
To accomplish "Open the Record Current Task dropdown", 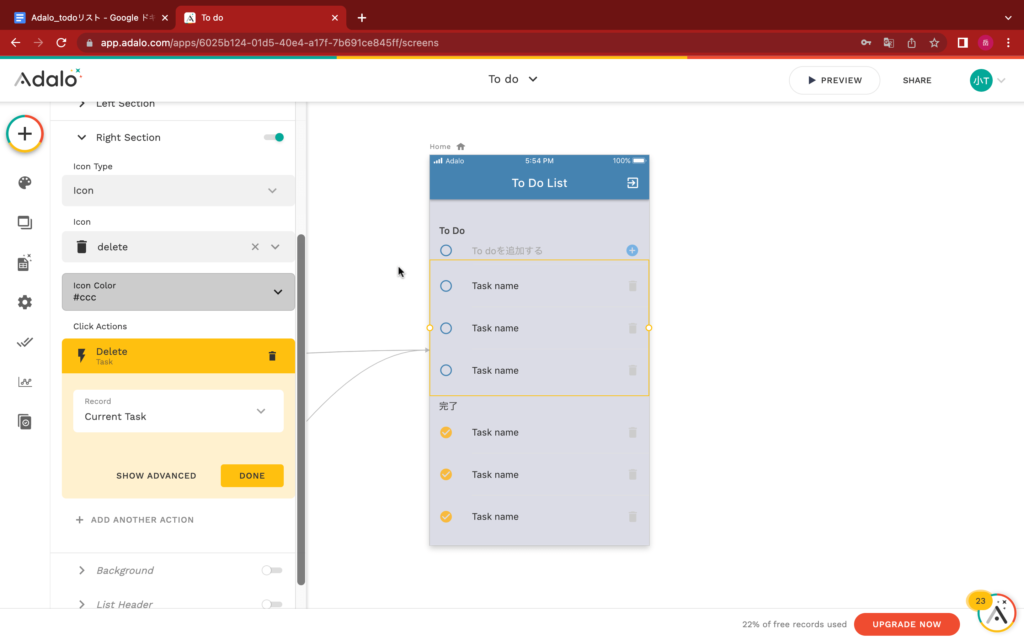I will pos(178,411).
